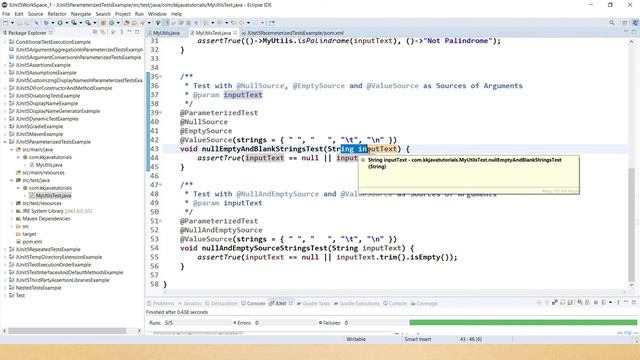Open the Source menu
The height and width of the screenshot is (360, 640).
coord(35,14)
